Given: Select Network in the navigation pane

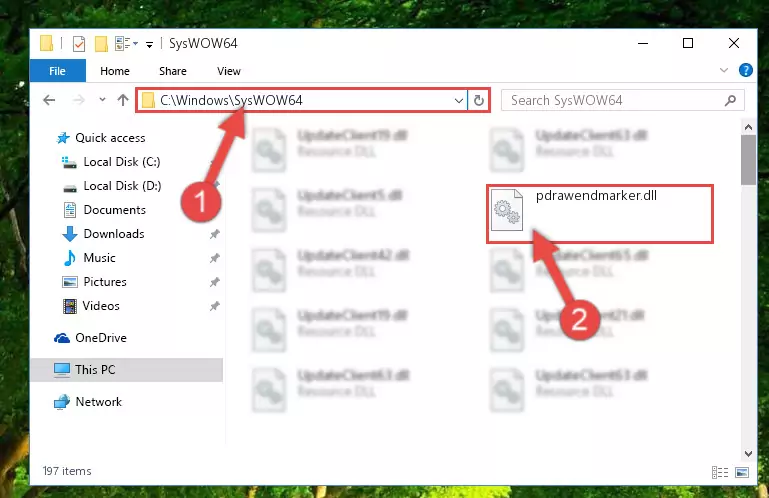Looking at the screenshot, I should [88, 402].
